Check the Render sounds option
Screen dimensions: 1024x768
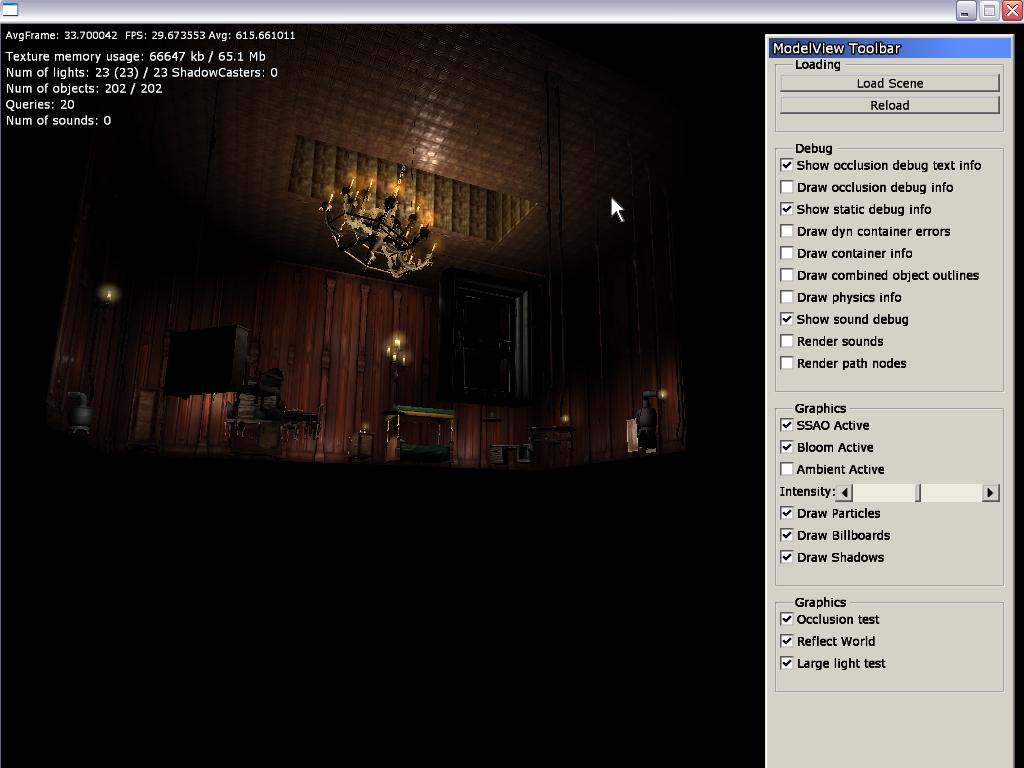787,341
